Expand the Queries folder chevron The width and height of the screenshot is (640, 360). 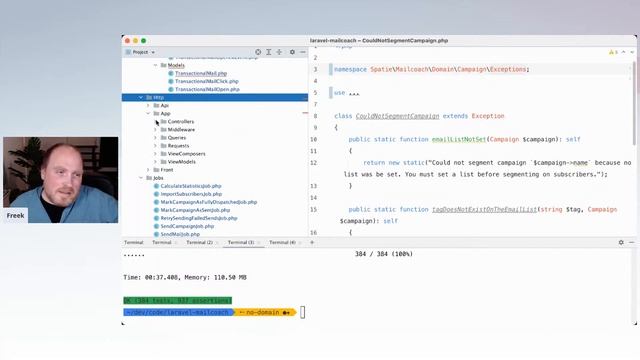(156, 138)
